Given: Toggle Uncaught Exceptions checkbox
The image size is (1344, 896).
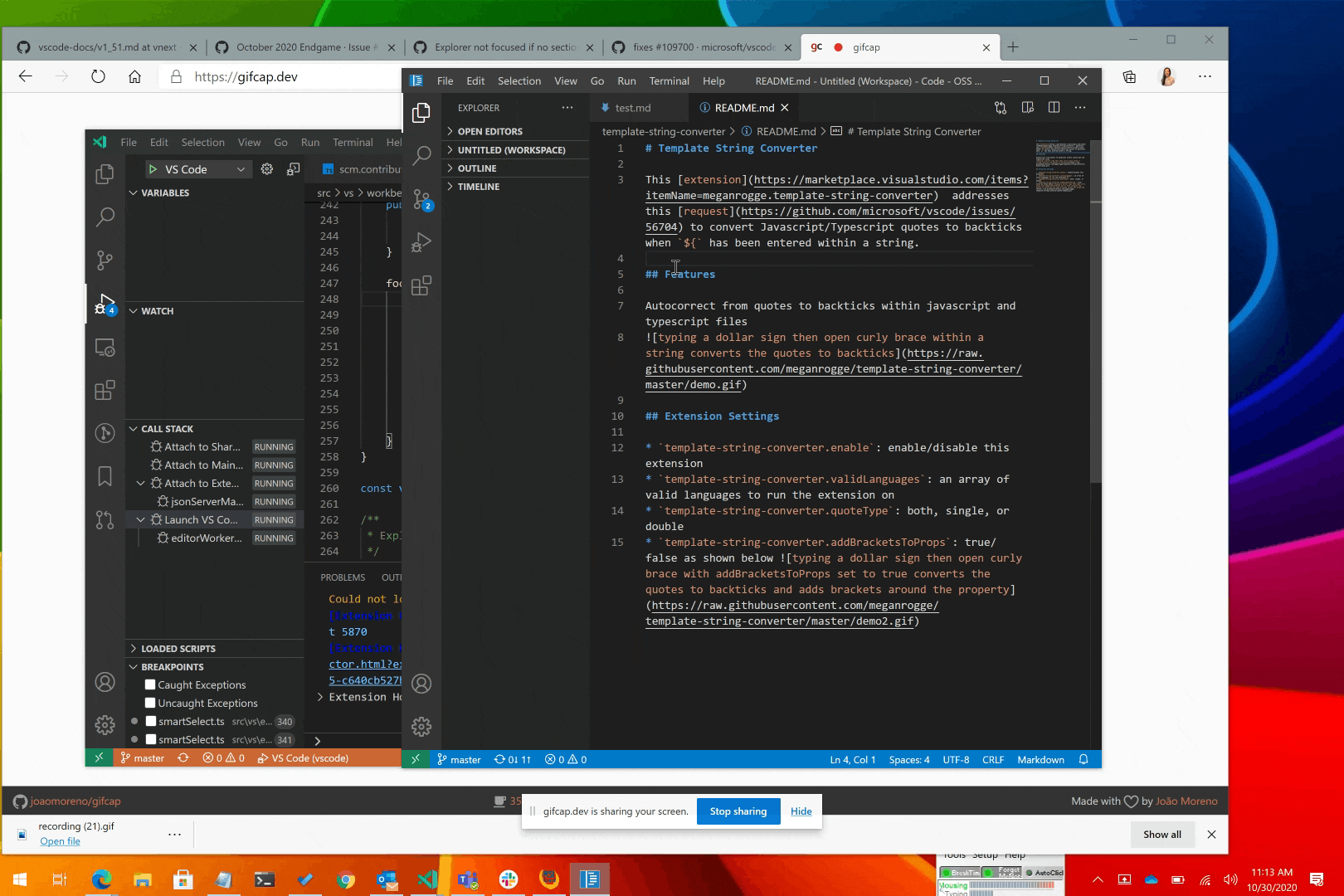Looking at the screenshot, I should tap(150, 703).
